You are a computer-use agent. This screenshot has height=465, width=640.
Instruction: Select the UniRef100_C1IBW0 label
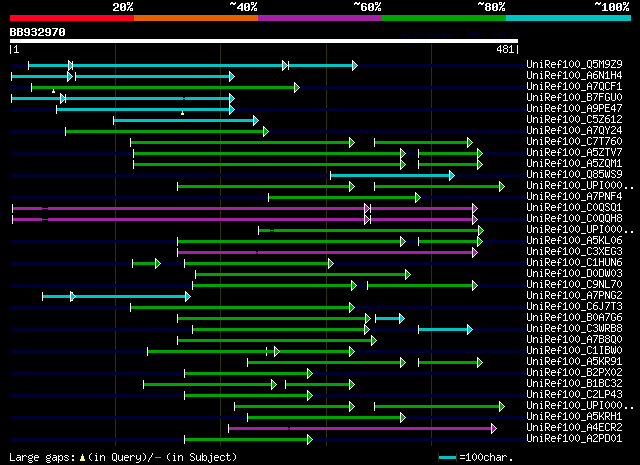point(574,351)
